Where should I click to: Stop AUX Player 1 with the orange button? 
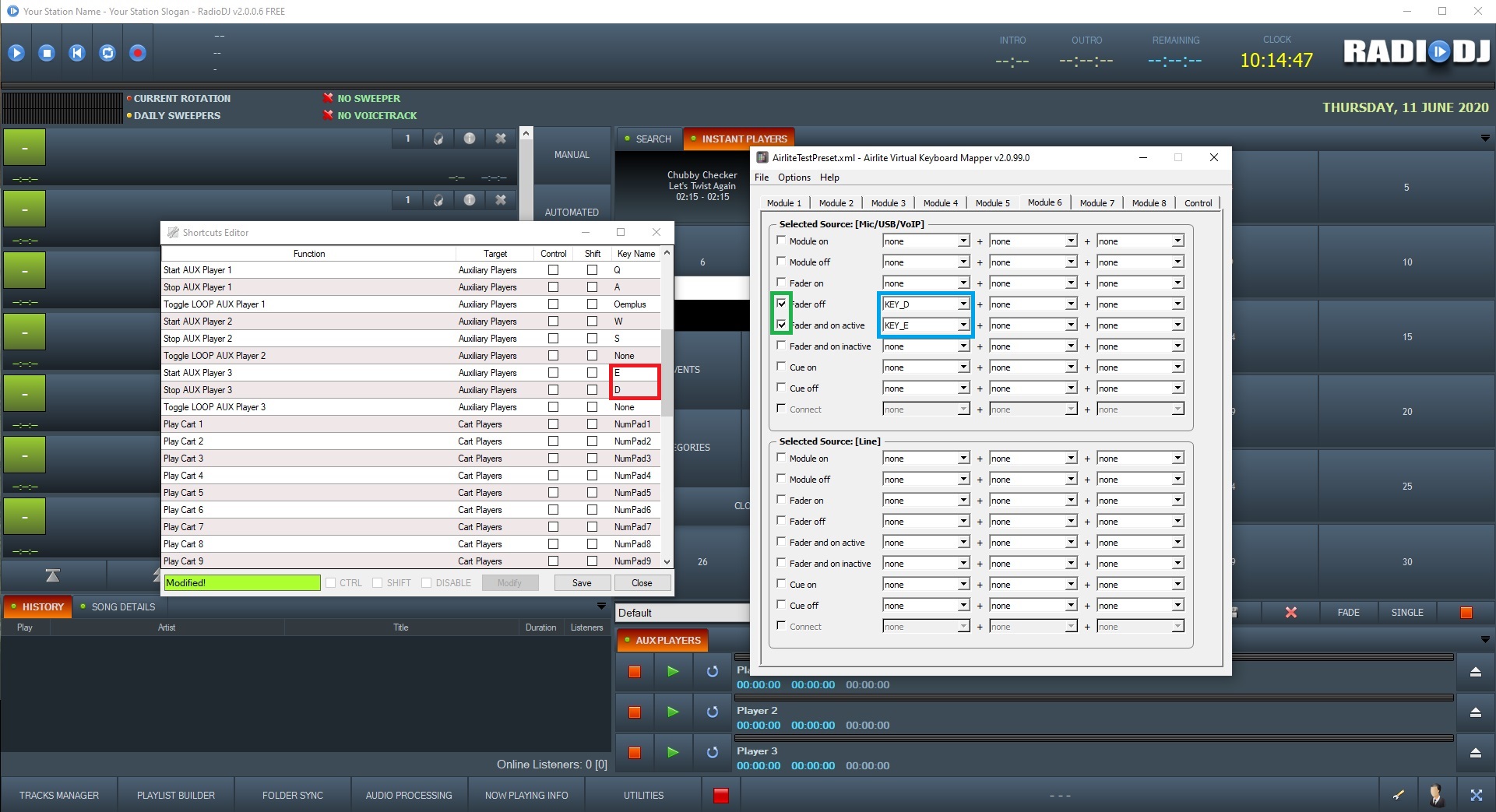click(635, 671)
